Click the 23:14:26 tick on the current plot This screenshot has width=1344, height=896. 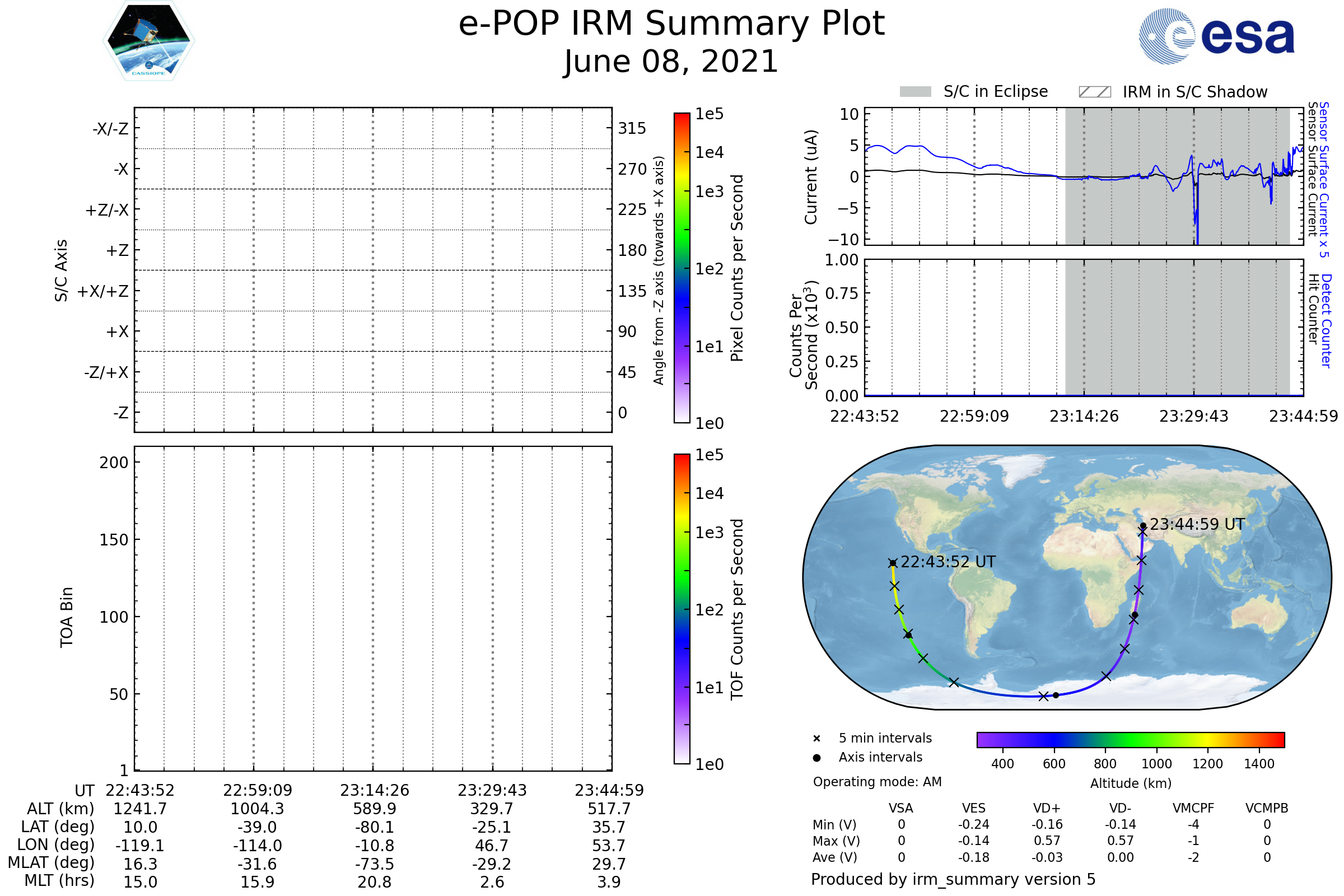pos(1084,417)
